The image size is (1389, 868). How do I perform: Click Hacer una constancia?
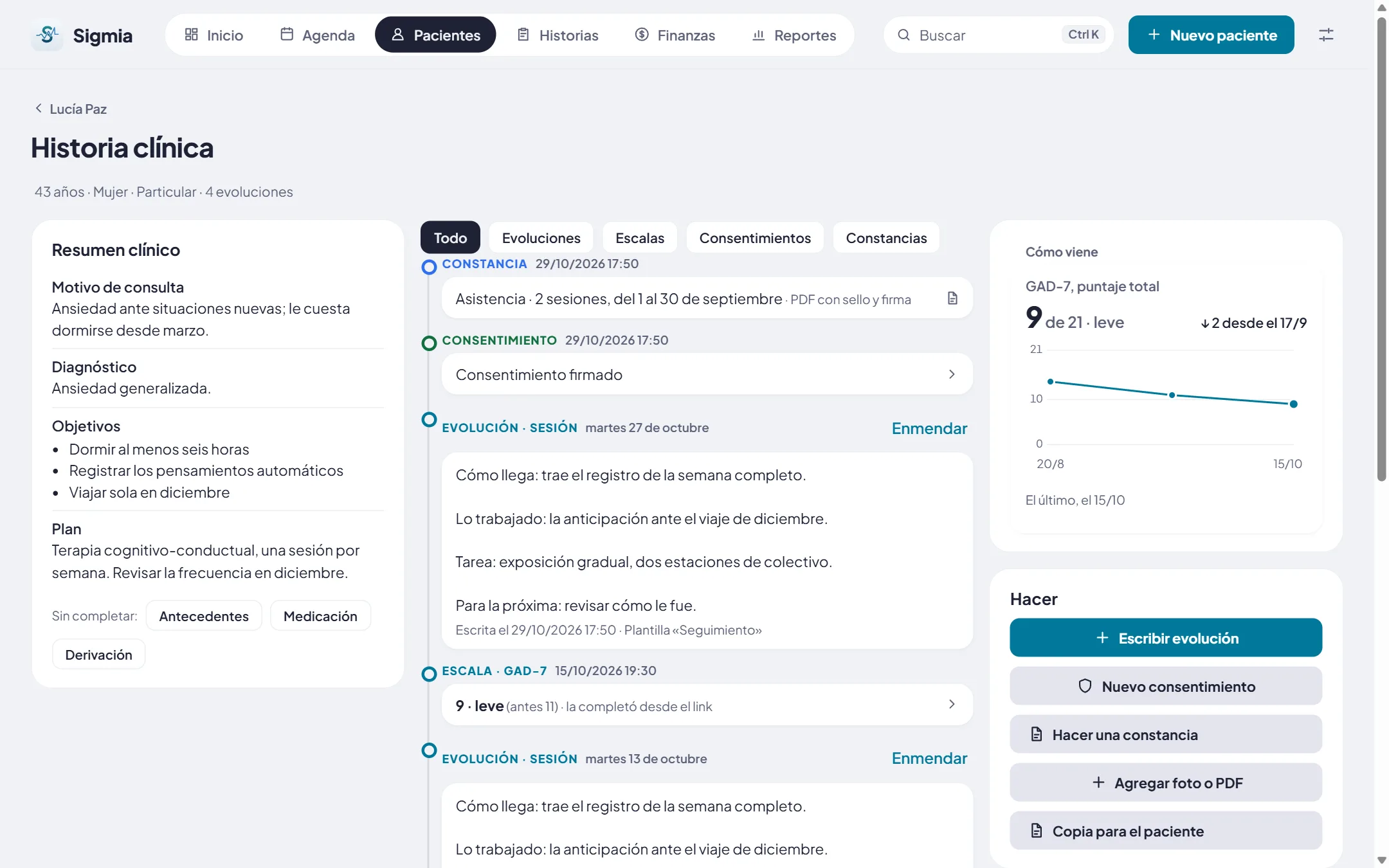[x=1166, y=734]
